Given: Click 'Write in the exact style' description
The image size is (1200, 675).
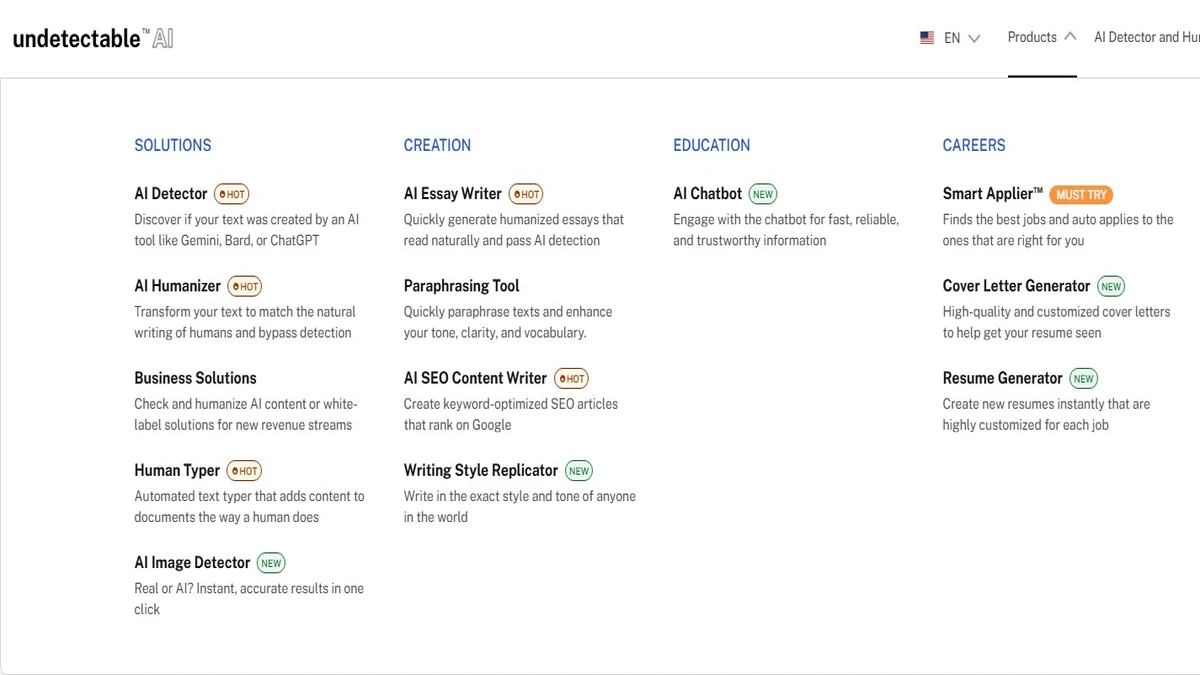Looking at the screenshot, I should (520, 506).
